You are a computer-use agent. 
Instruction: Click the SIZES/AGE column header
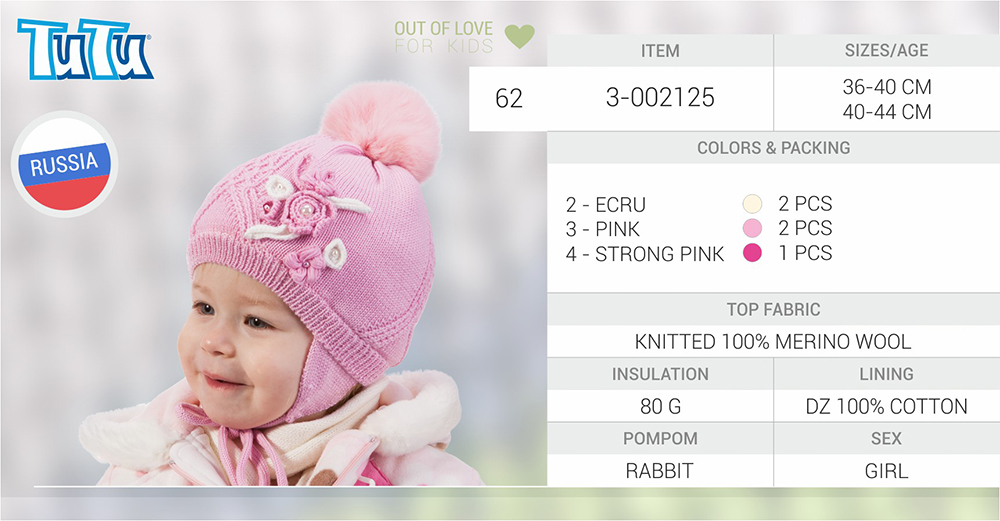click(x=886, y=50)
